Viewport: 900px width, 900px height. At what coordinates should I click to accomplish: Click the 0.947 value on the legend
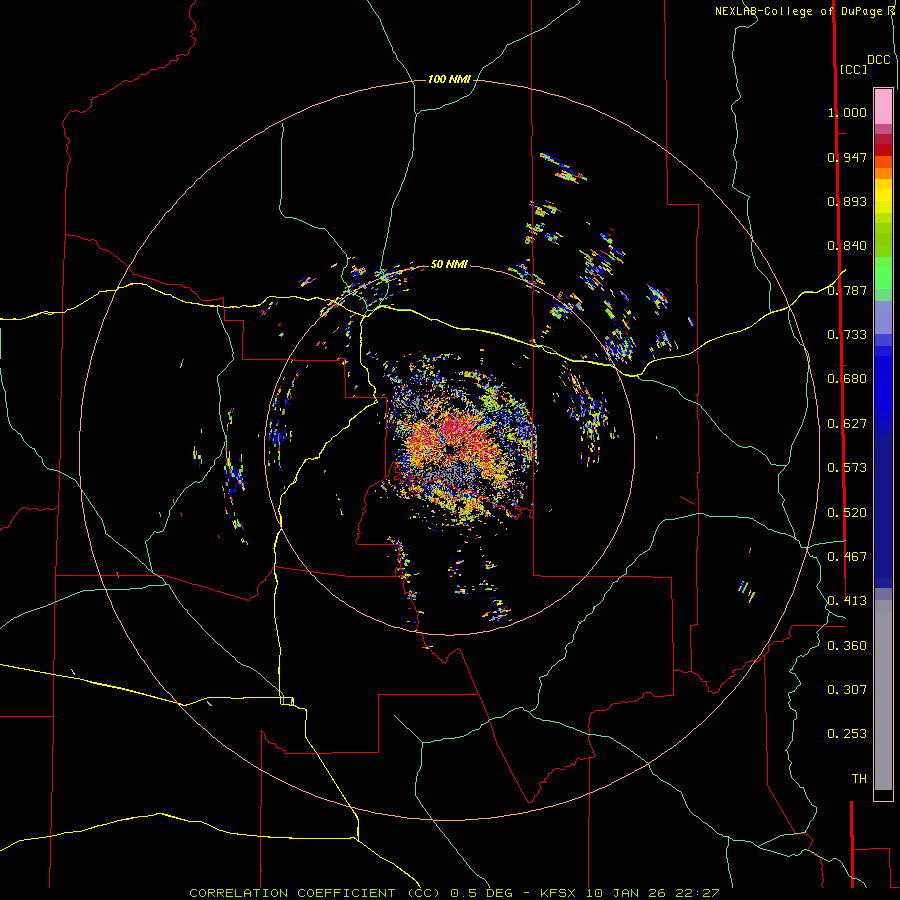coord(847,157)
